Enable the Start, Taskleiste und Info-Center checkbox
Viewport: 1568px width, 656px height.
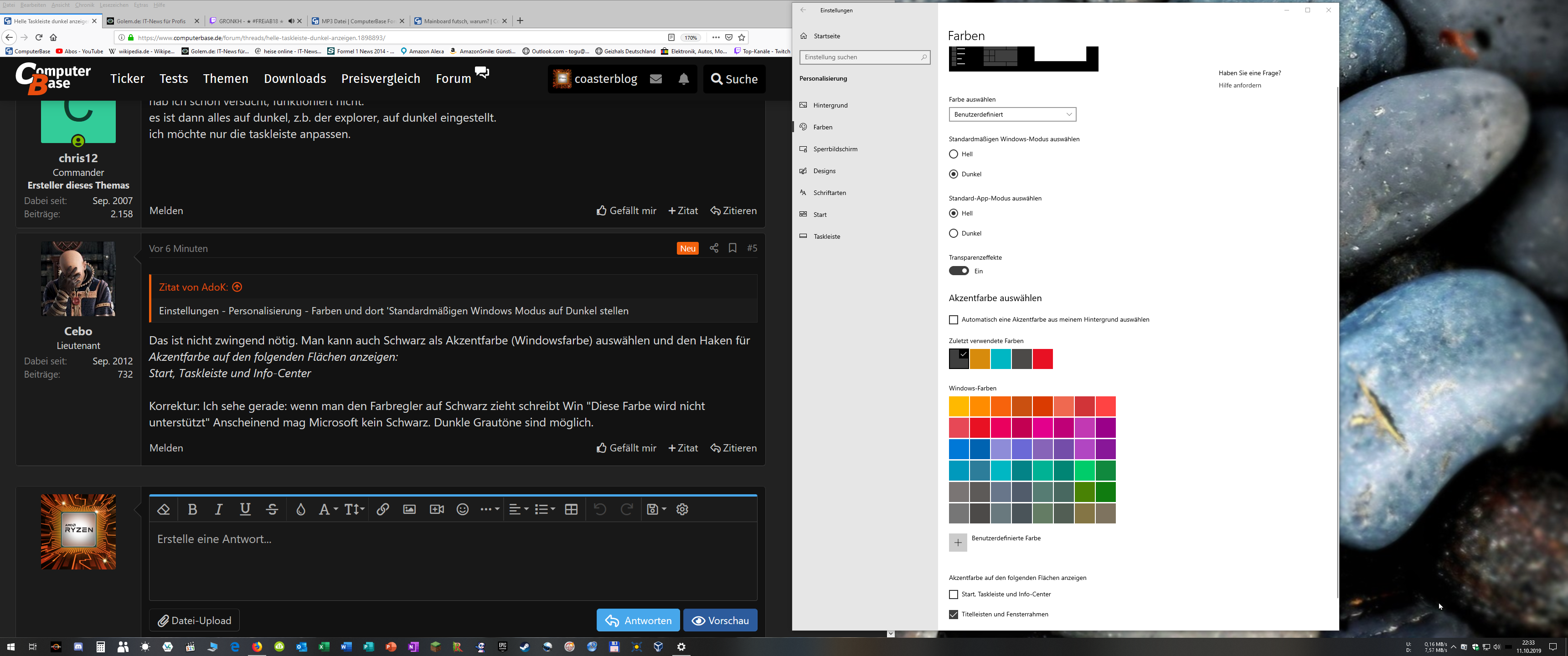(x=953, y=594)
